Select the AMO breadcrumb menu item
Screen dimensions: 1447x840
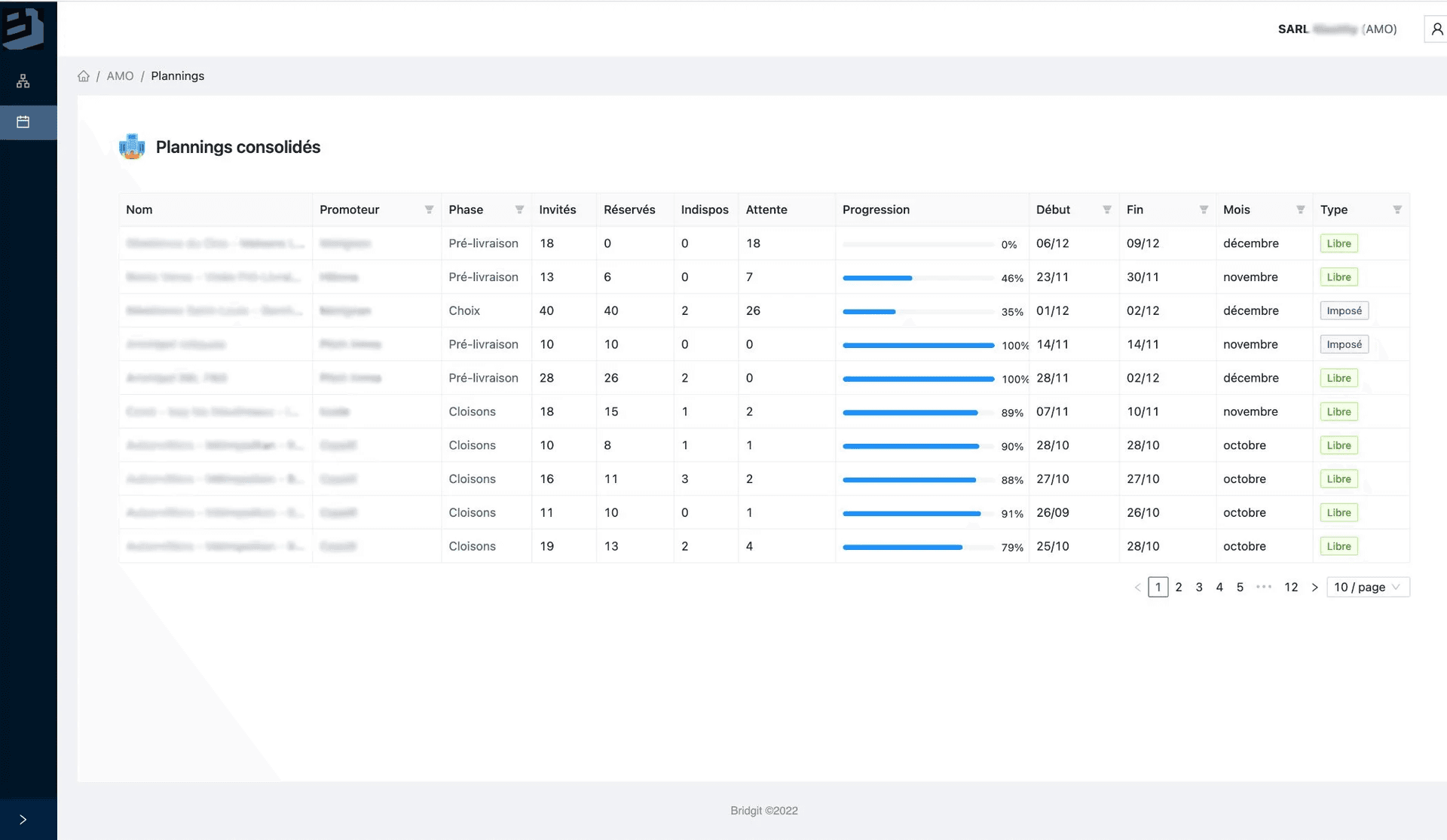(120, 75)
